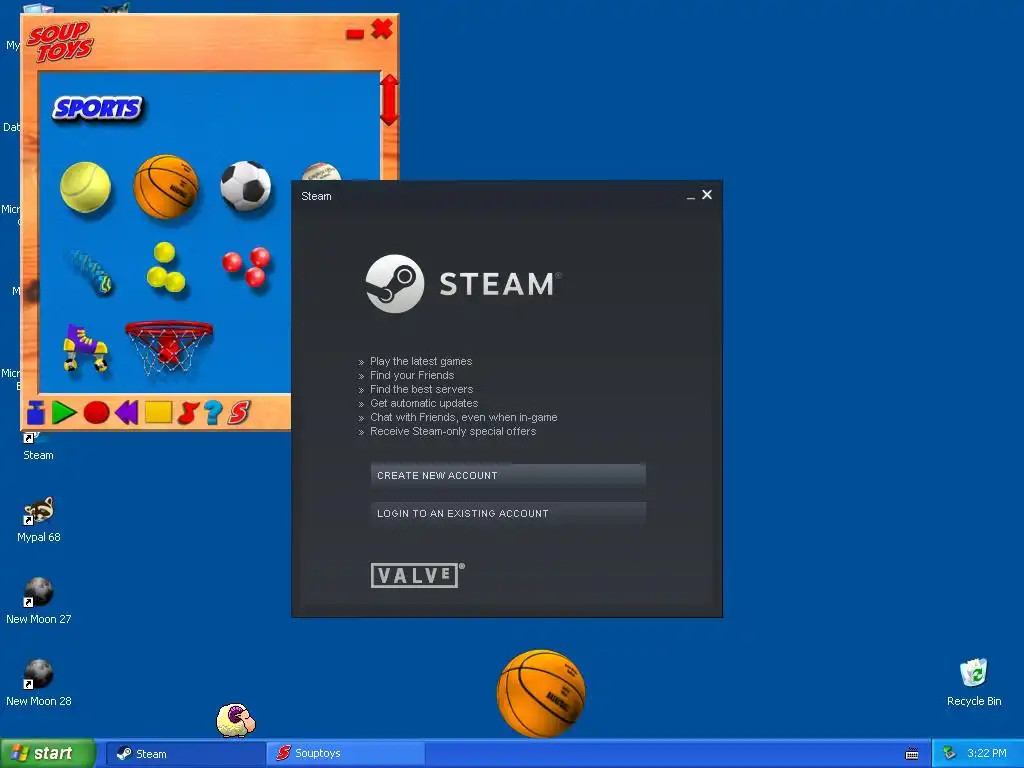Screen dimensions: 1024x768
Task: Click the Soup Toys logo in the Souptoys header
Action: [x=60, y=42]
